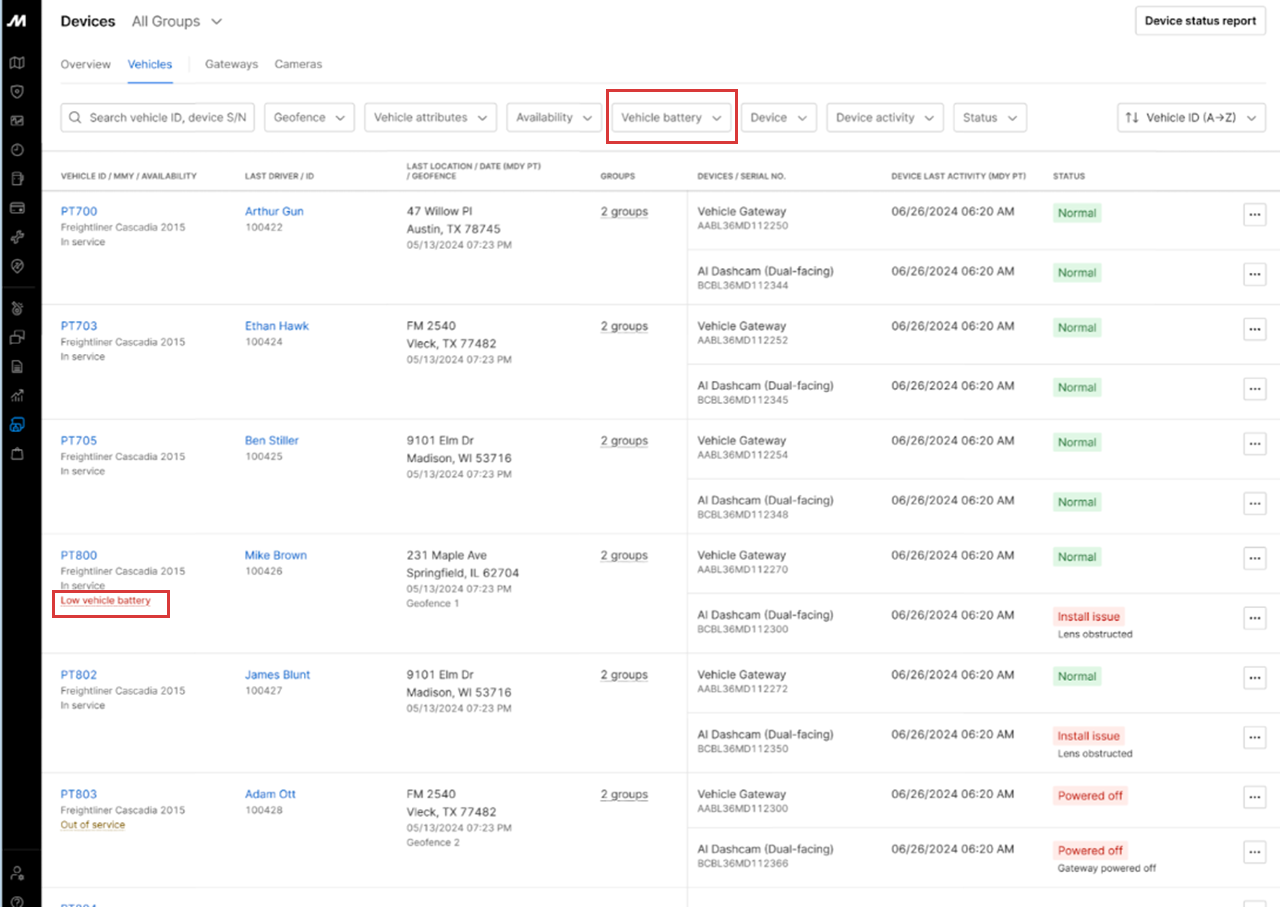Open the card icon in sidebar
Viewport: 1280px width, 907px height.
tap(17, 208)
